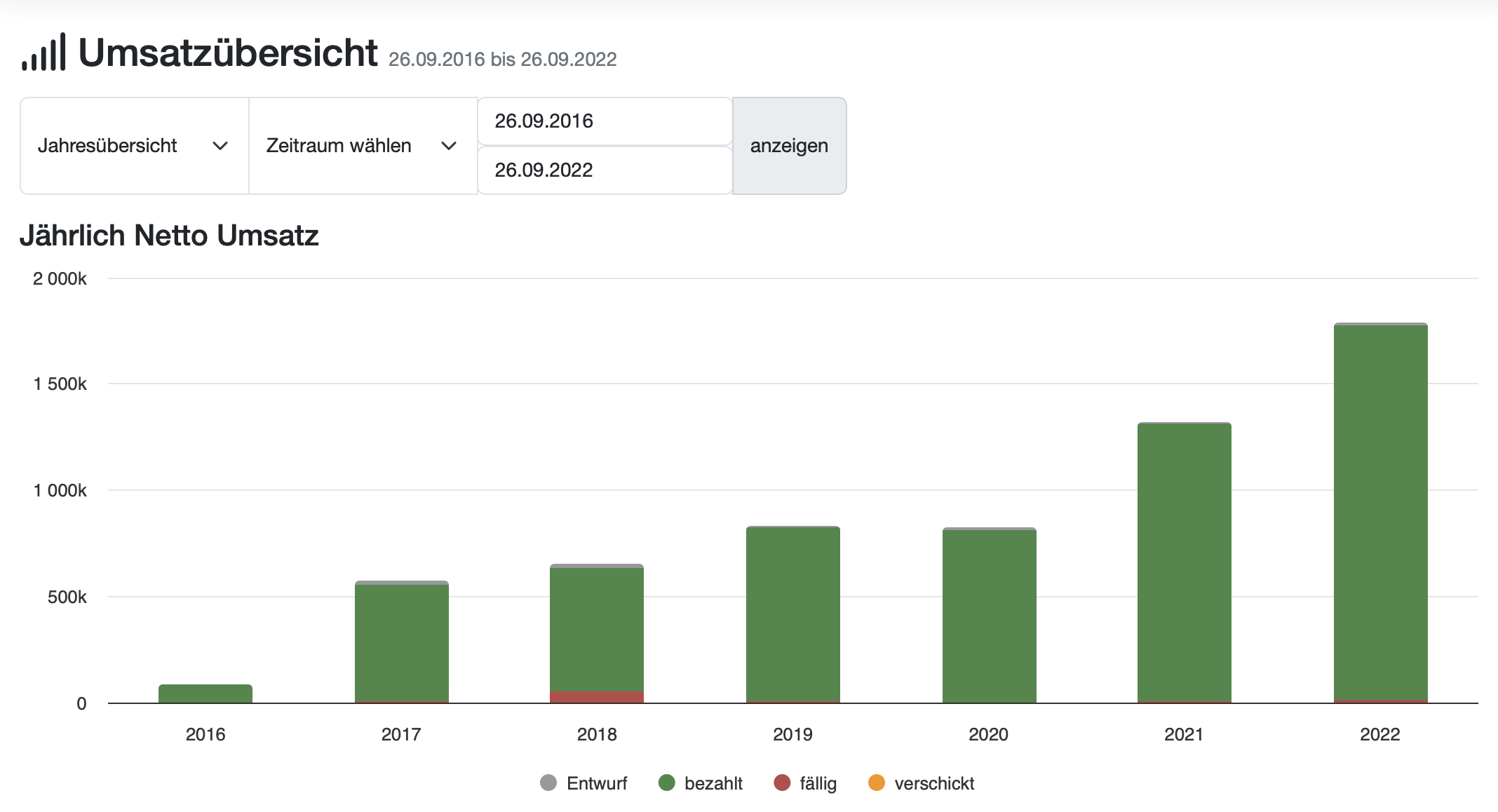
Task: Toggle the orange verschickt legend dot
Action: [876, 783]
